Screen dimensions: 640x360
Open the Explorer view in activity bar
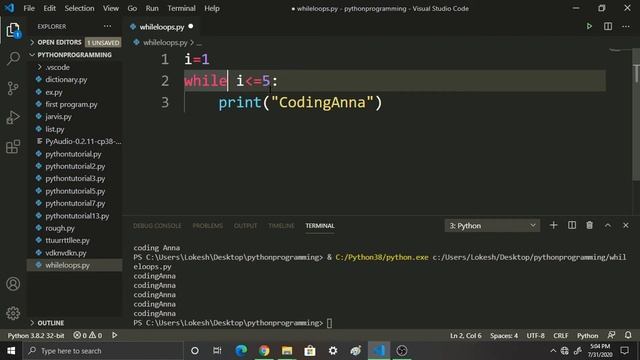[x=13, y=30]
